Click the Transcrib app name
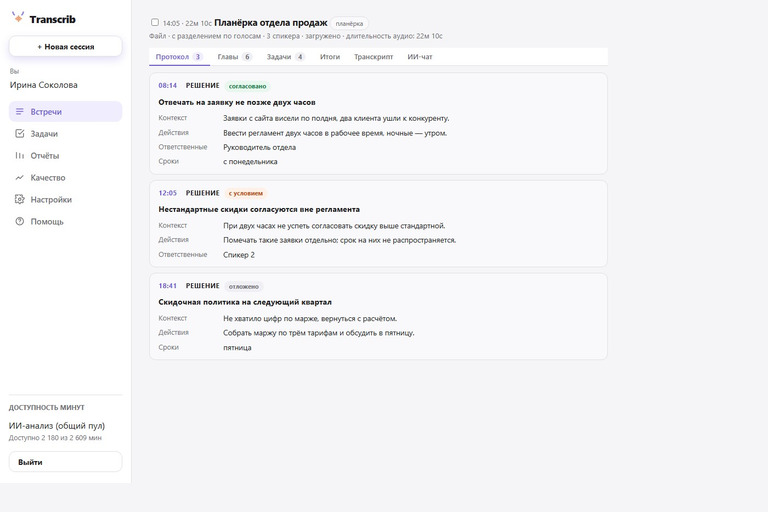Image resolution: width=768 pixels, height=512 pixels. tap(52, 19)
